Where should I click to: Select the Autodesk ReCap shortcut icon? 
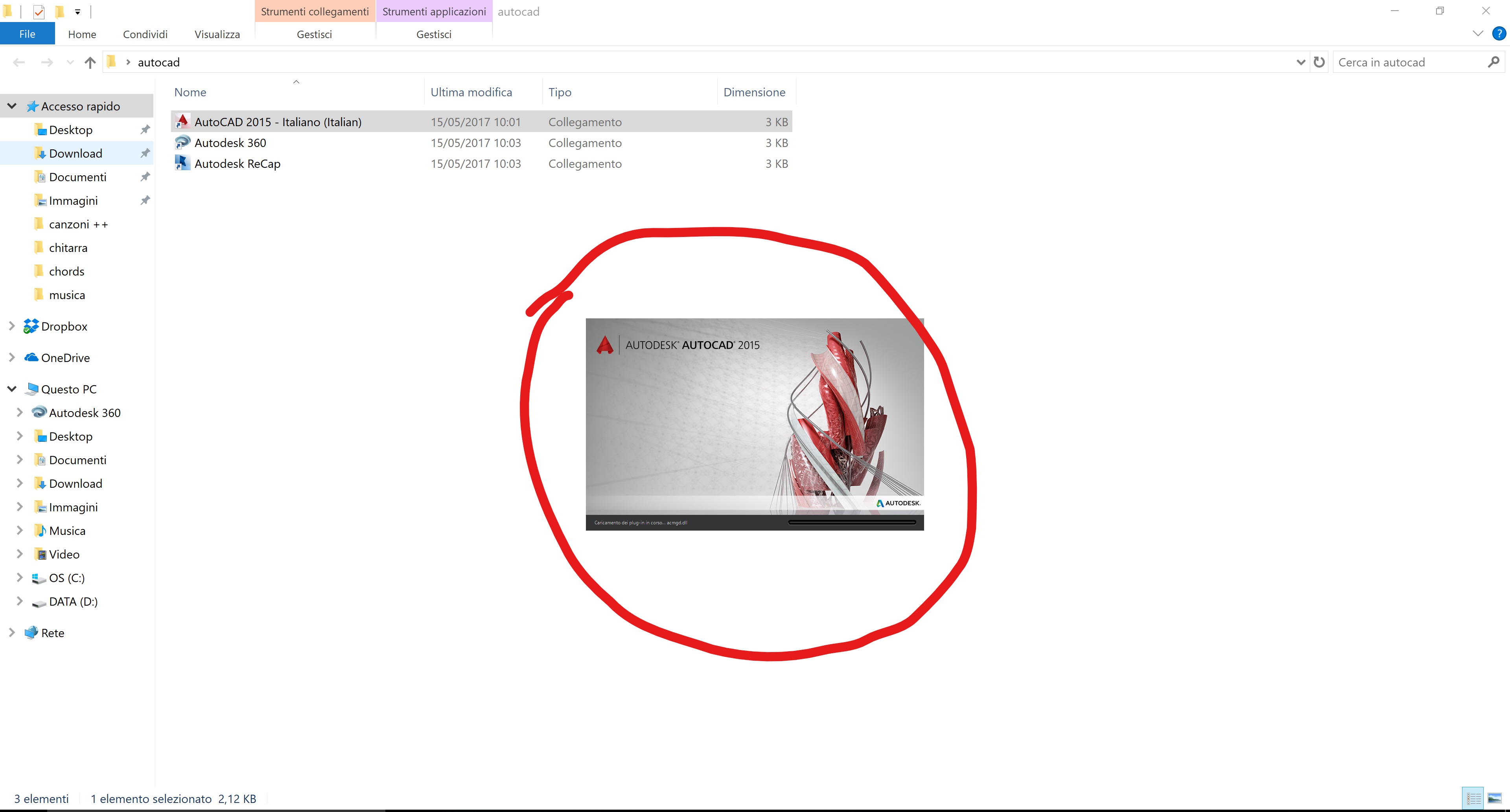182,163
